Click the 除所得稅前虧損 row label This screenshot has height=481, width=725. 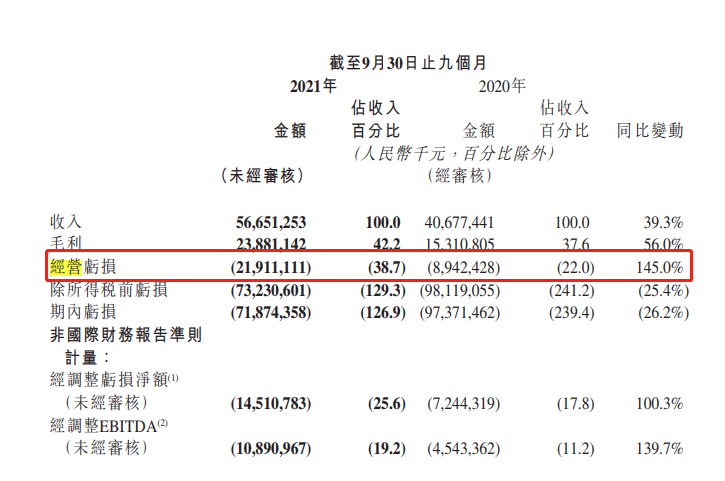pos(108,290)
